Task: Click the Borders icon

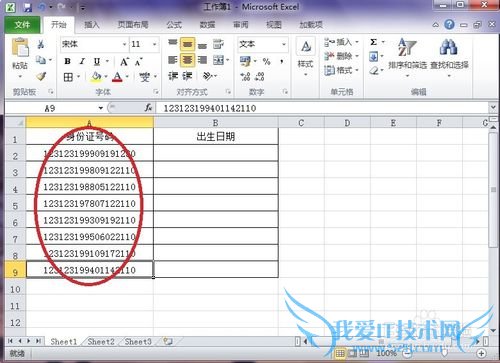Action: coord(68,77)
